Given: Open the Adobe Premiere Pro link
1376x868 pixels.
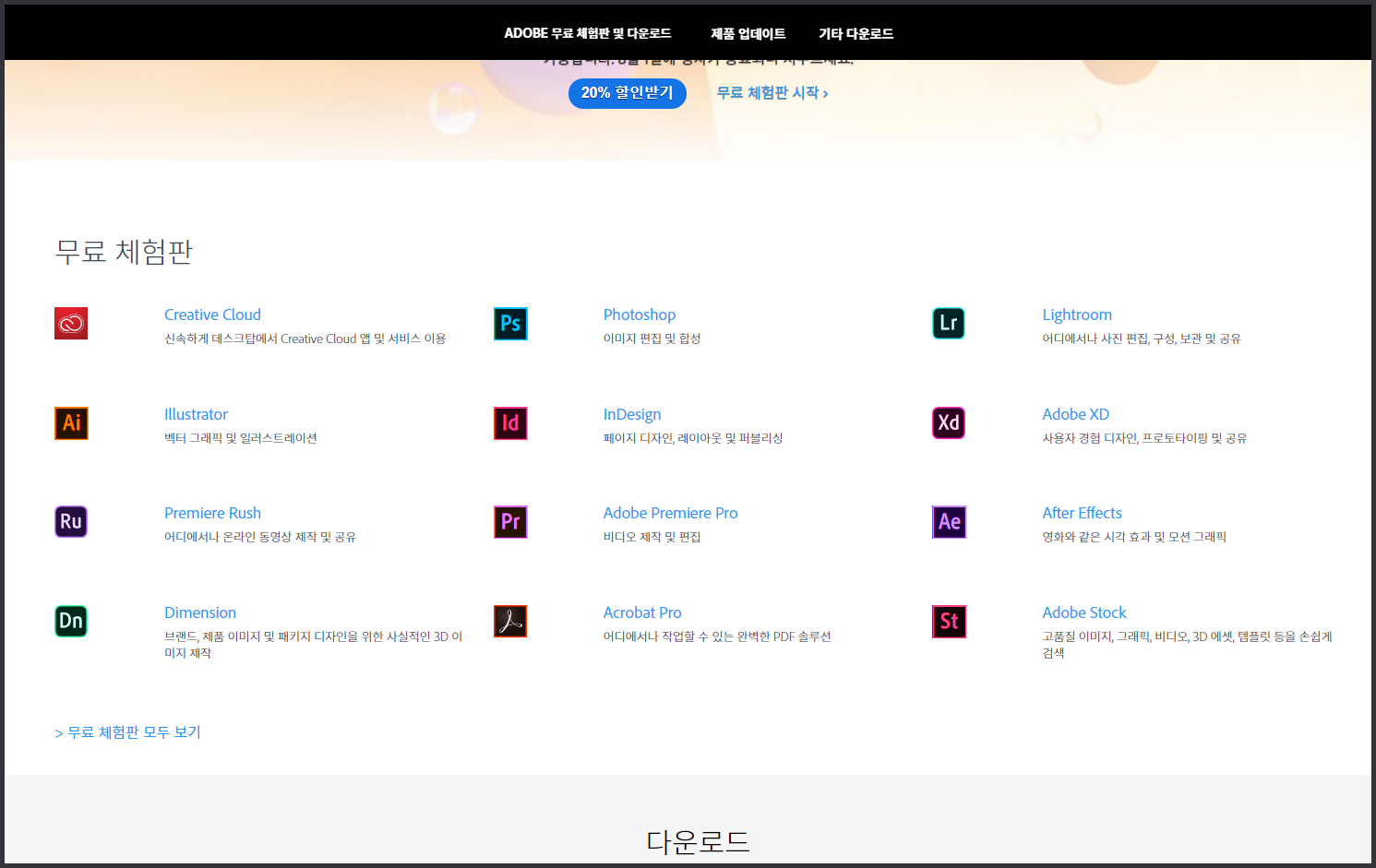Looking at the screenshot, I should coord(671,513).
